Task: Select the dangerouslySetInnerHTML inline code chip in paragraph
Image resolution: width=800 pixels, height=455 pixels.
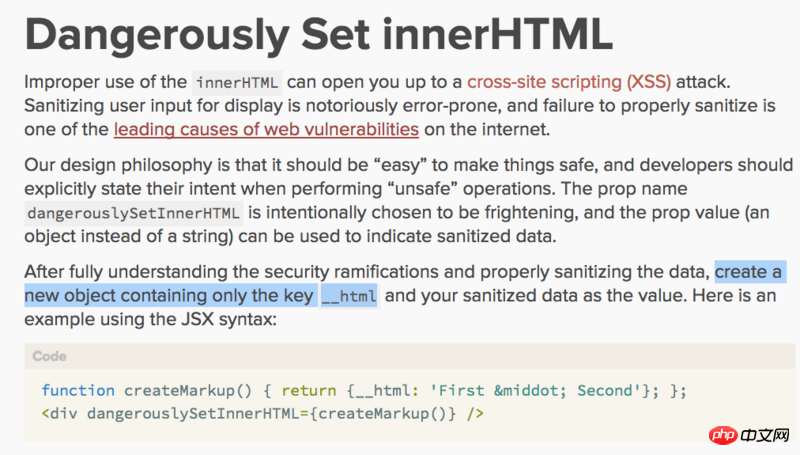Action: pos(134,212)
